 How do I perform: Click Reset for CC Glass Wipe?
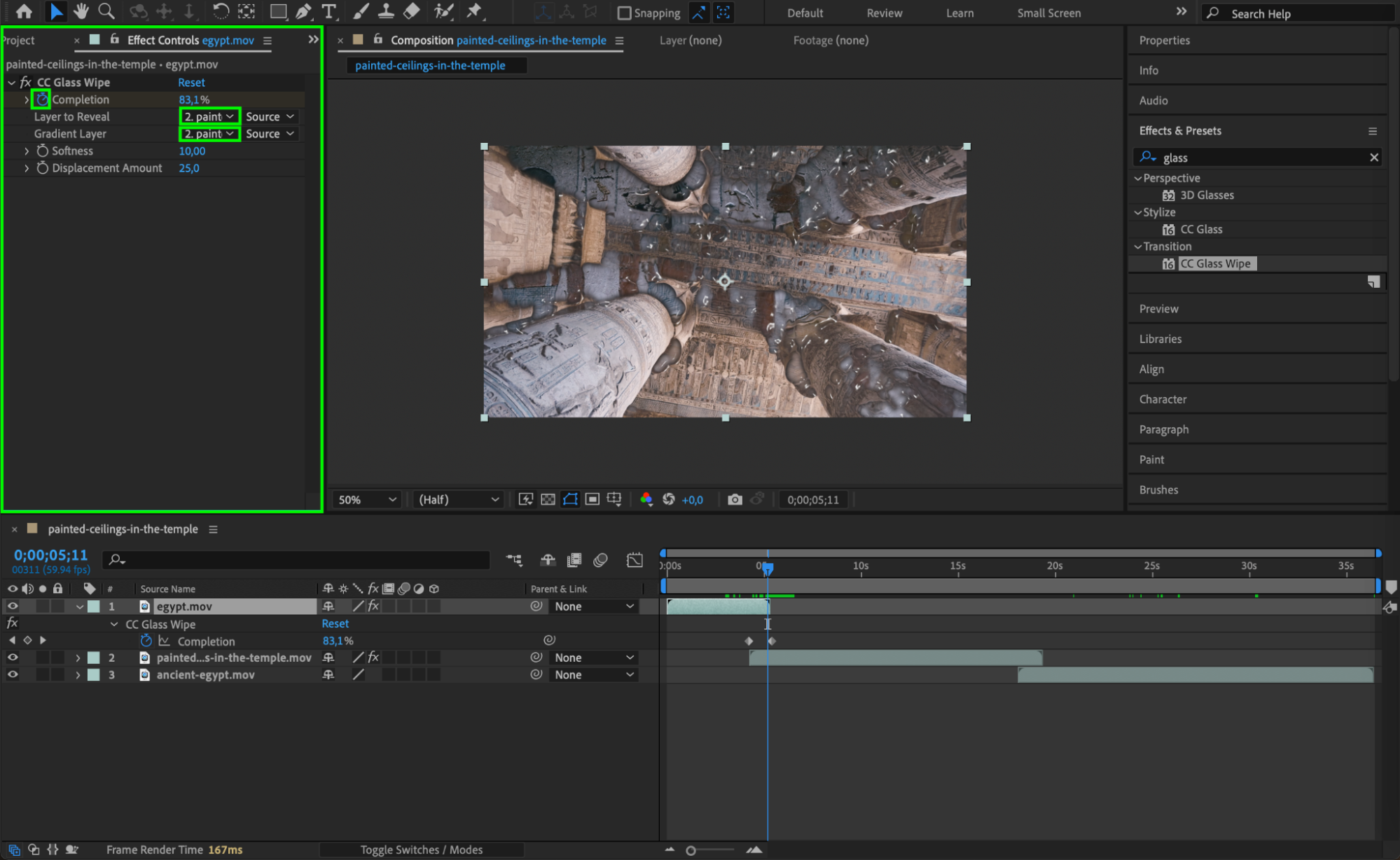click(191, 83)
